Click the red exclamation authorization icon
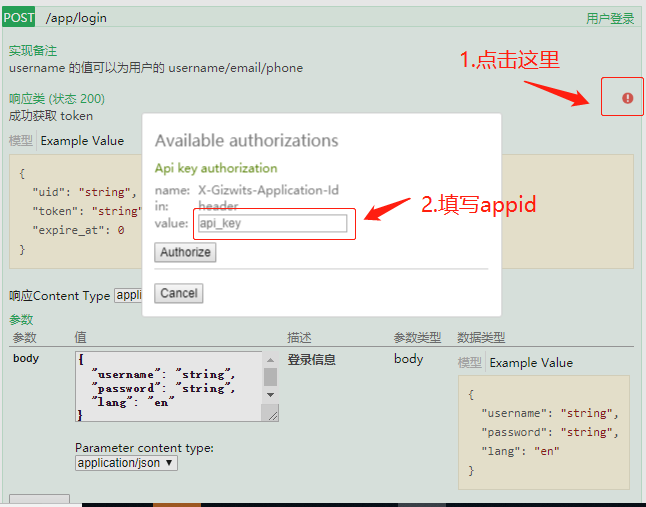 click(x=627, y=97)
